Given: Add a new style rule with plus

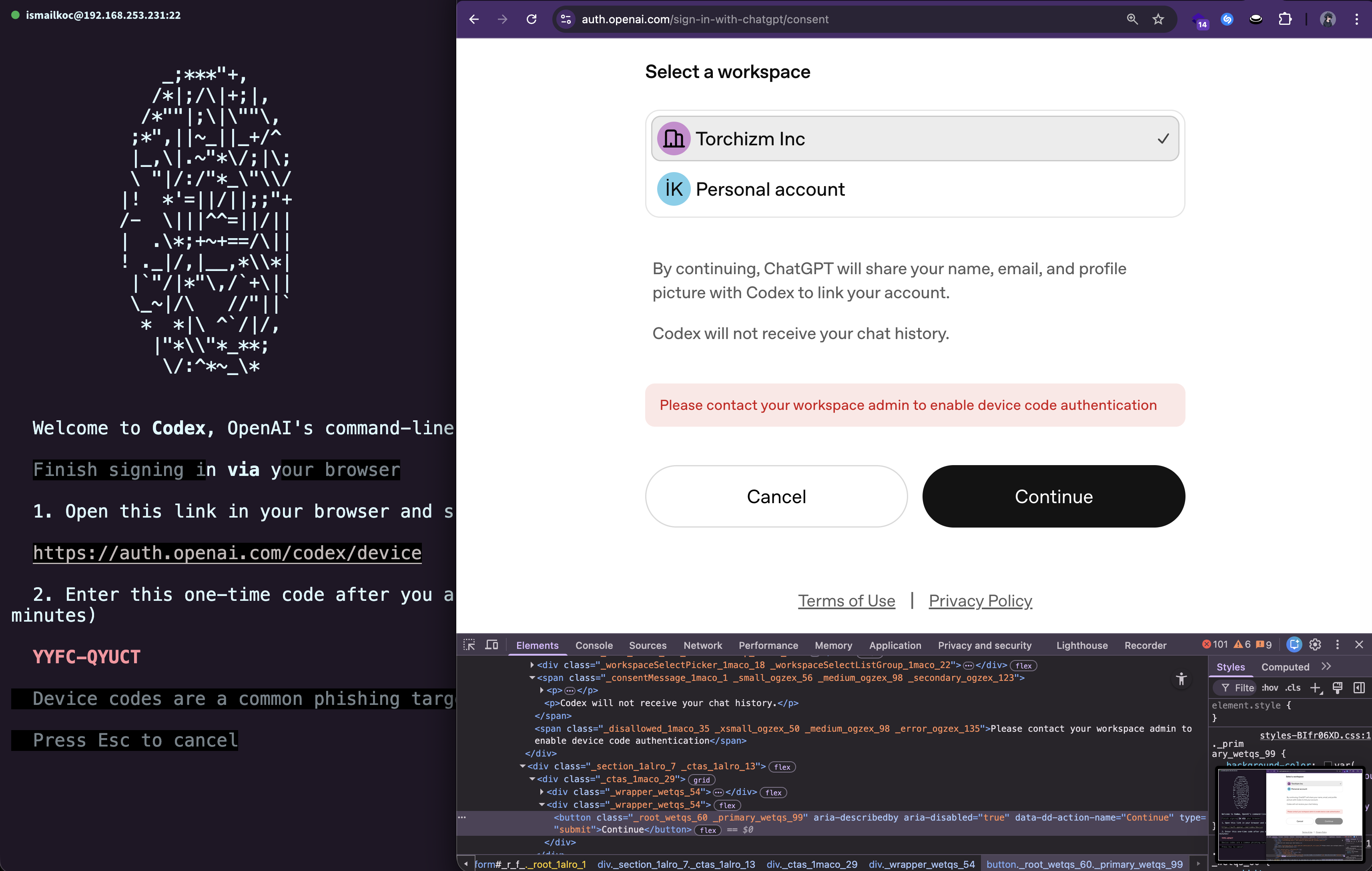Looking at the screenshot, I should (1316, 688).
